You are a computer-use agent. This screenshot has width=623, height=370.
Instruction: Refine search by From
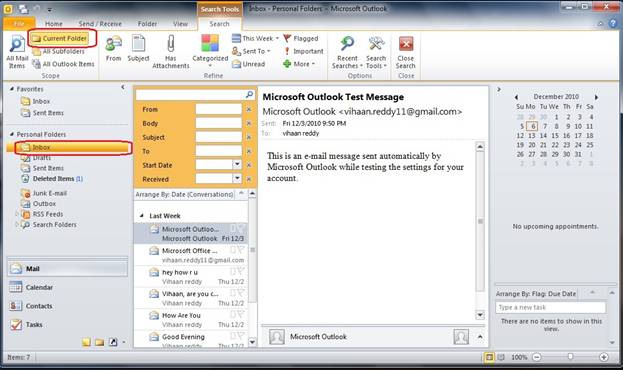pyautogui.click(x=113, y=48)
